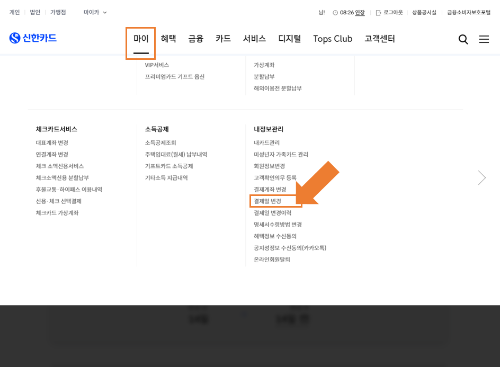Select 후불교통 이용내역 menu link
The width and height of the screenshot is (500, 367).
(x=69, y=189)
